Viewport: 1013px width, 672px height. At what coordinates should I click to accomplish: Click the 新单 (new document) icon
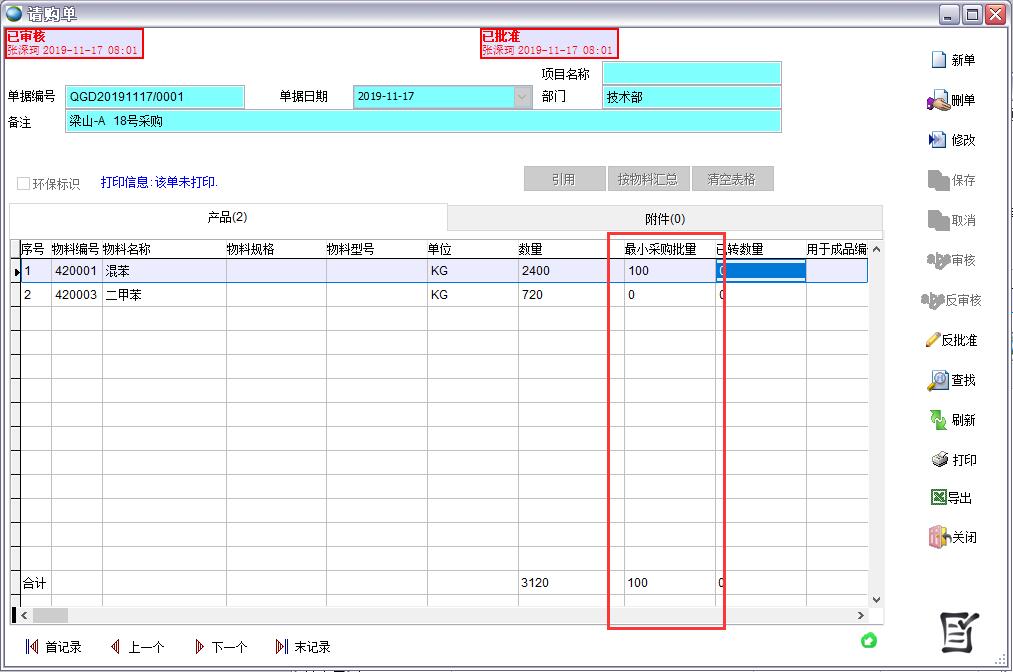pos(939,61)
